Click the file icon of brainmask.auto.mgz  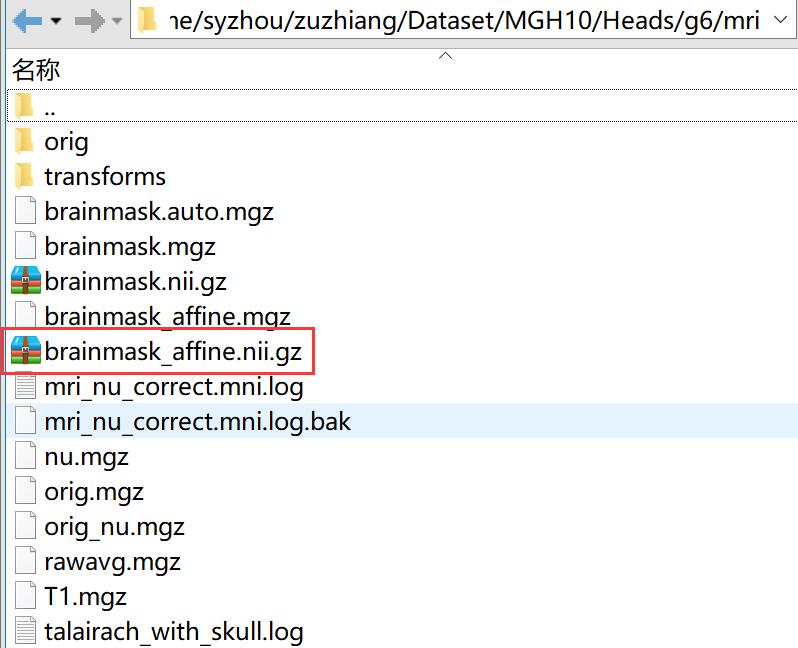tap(25, 211)
